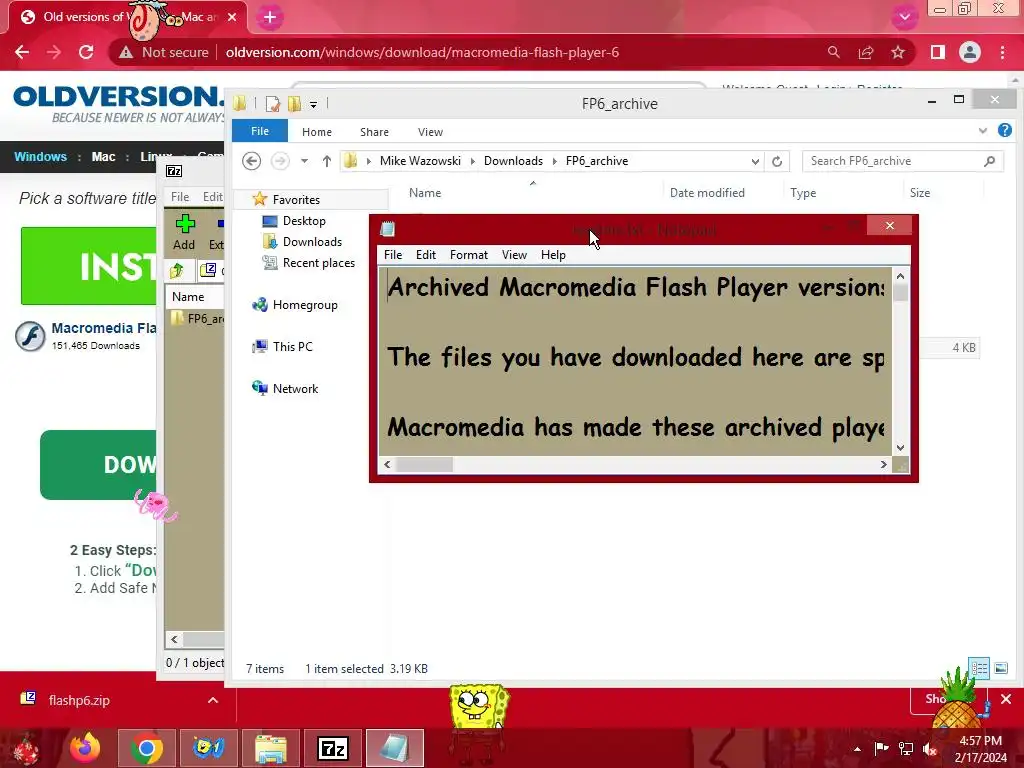The width and height of the screenshot is (1024, 768).
Task: Bookmark this page with star icon
Action: [x=898, y=52]
